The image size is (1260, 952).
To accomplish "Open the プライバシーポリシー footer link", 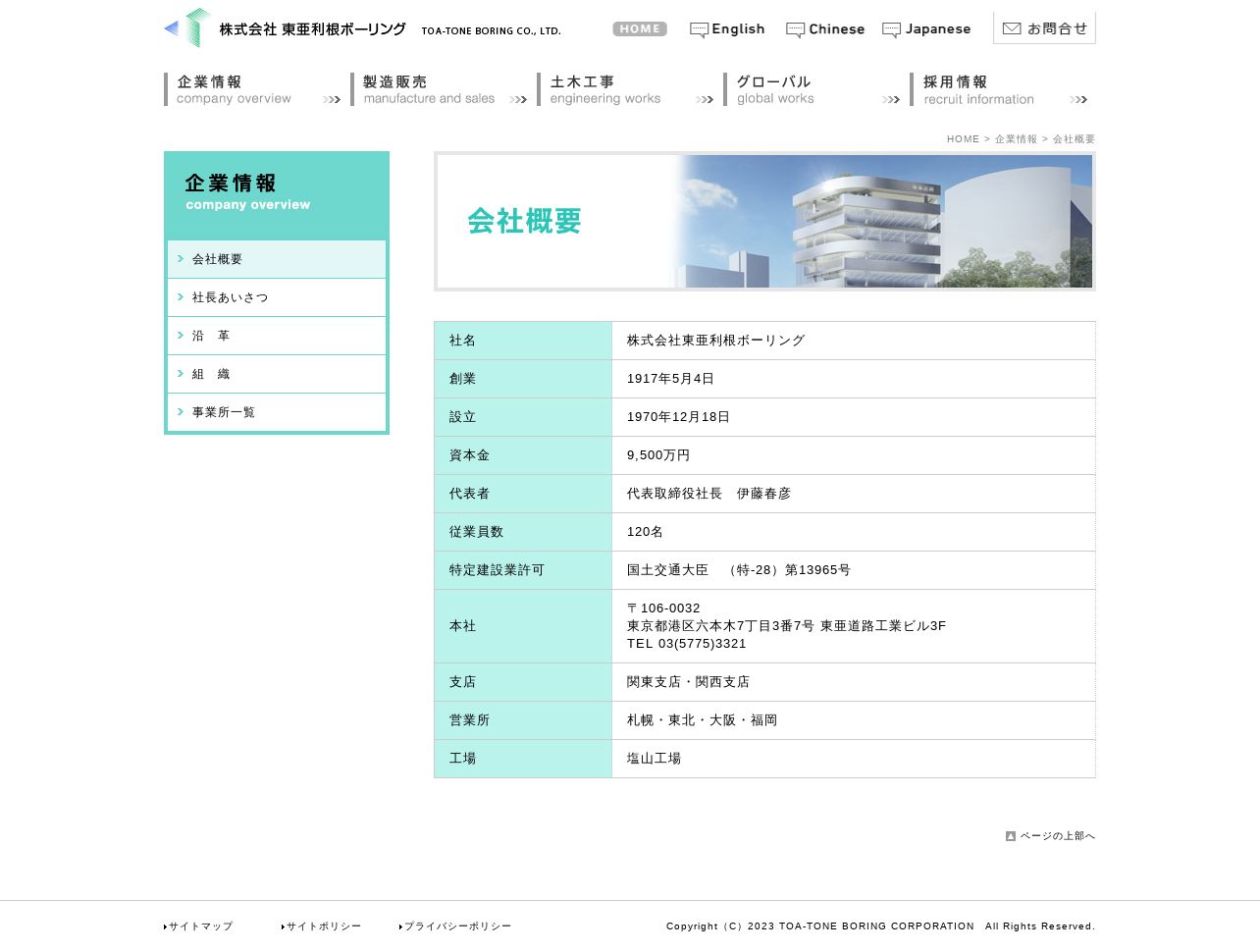I will [x=456, y=926].
